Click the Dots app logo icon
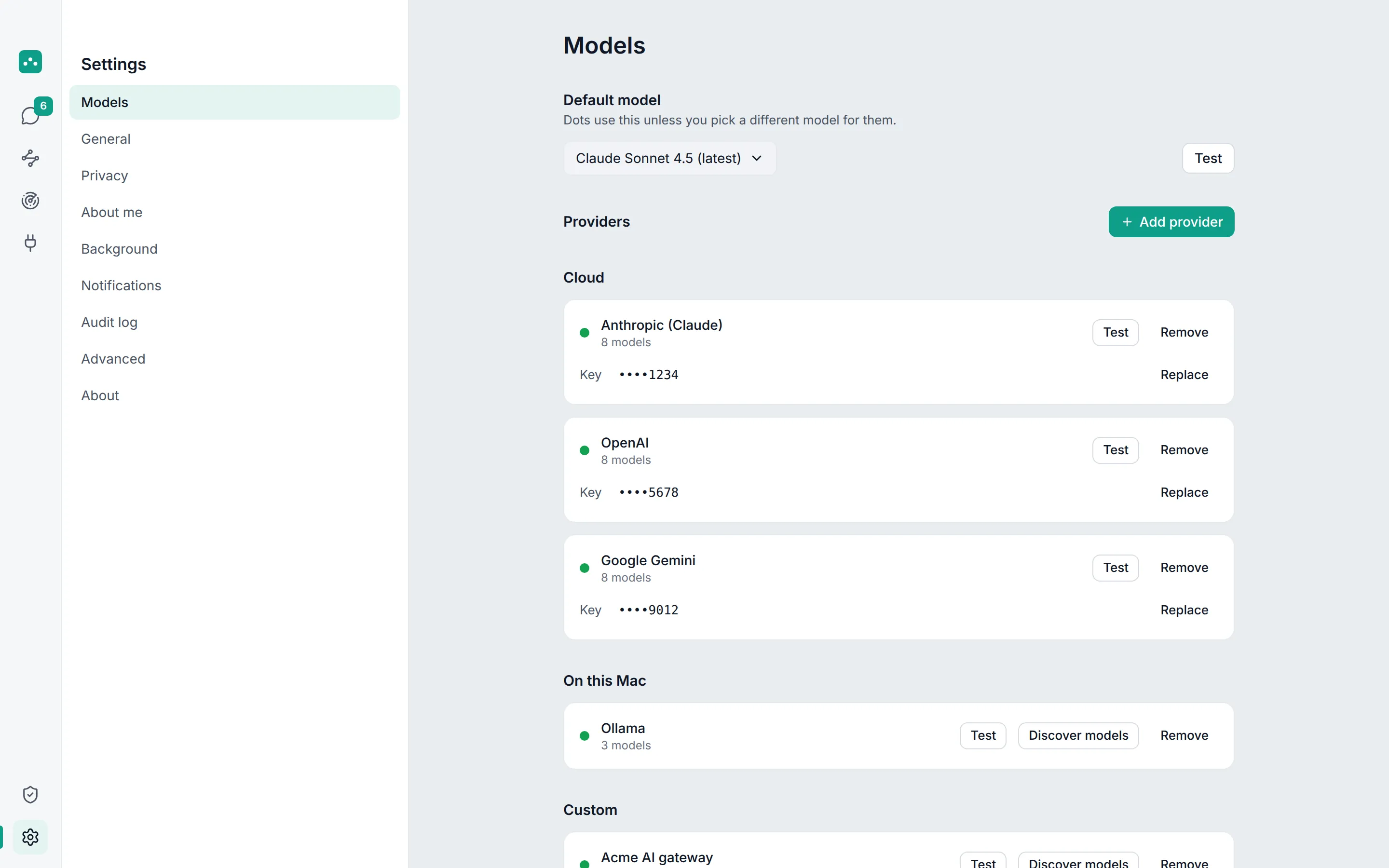This screenshot has height=868, width=1389. (30, 61)
